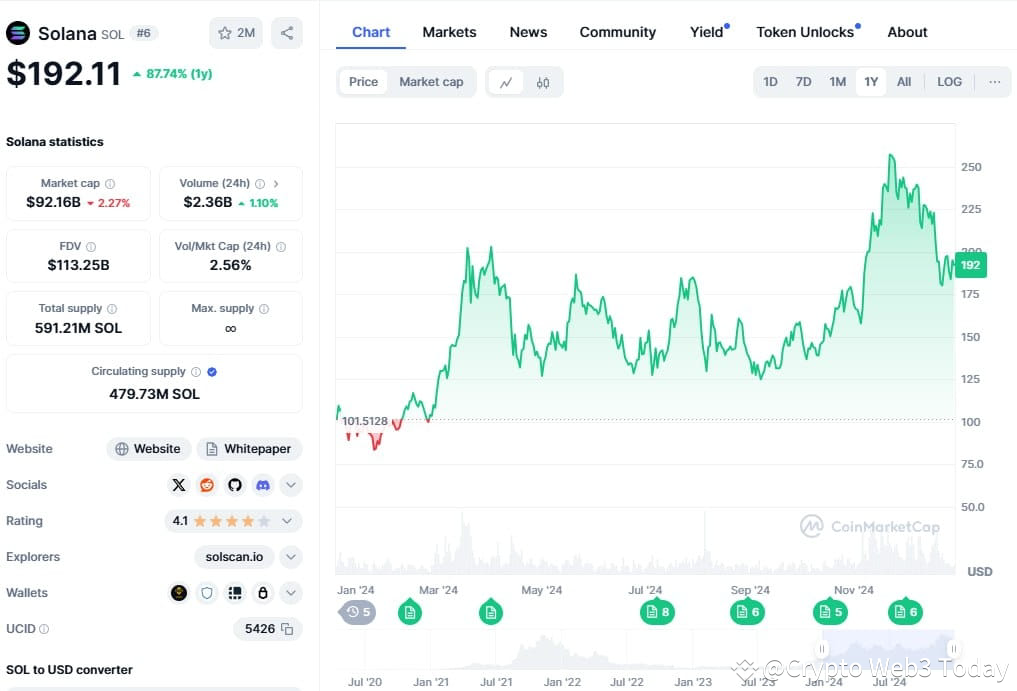Switch chart to Market cap view
The height and width of the screenshot is (691, 1017).
click(x=431, y=81)
